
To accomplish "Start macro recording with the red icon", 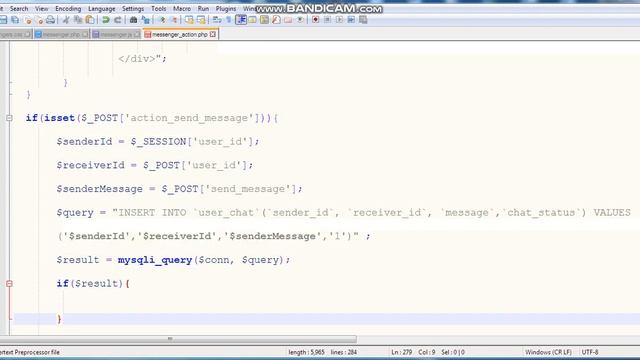I will (x=316, y=20).
